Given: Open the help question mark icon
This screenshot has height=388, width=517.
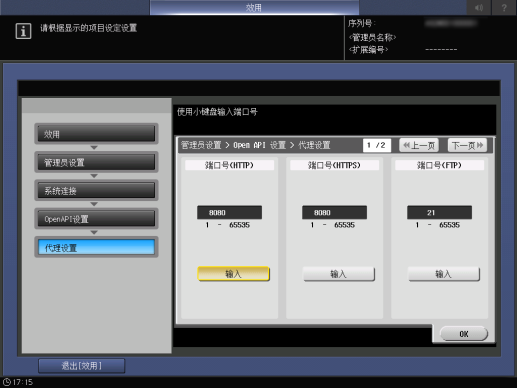Looking at the screenshot, I should click(504, 7).
